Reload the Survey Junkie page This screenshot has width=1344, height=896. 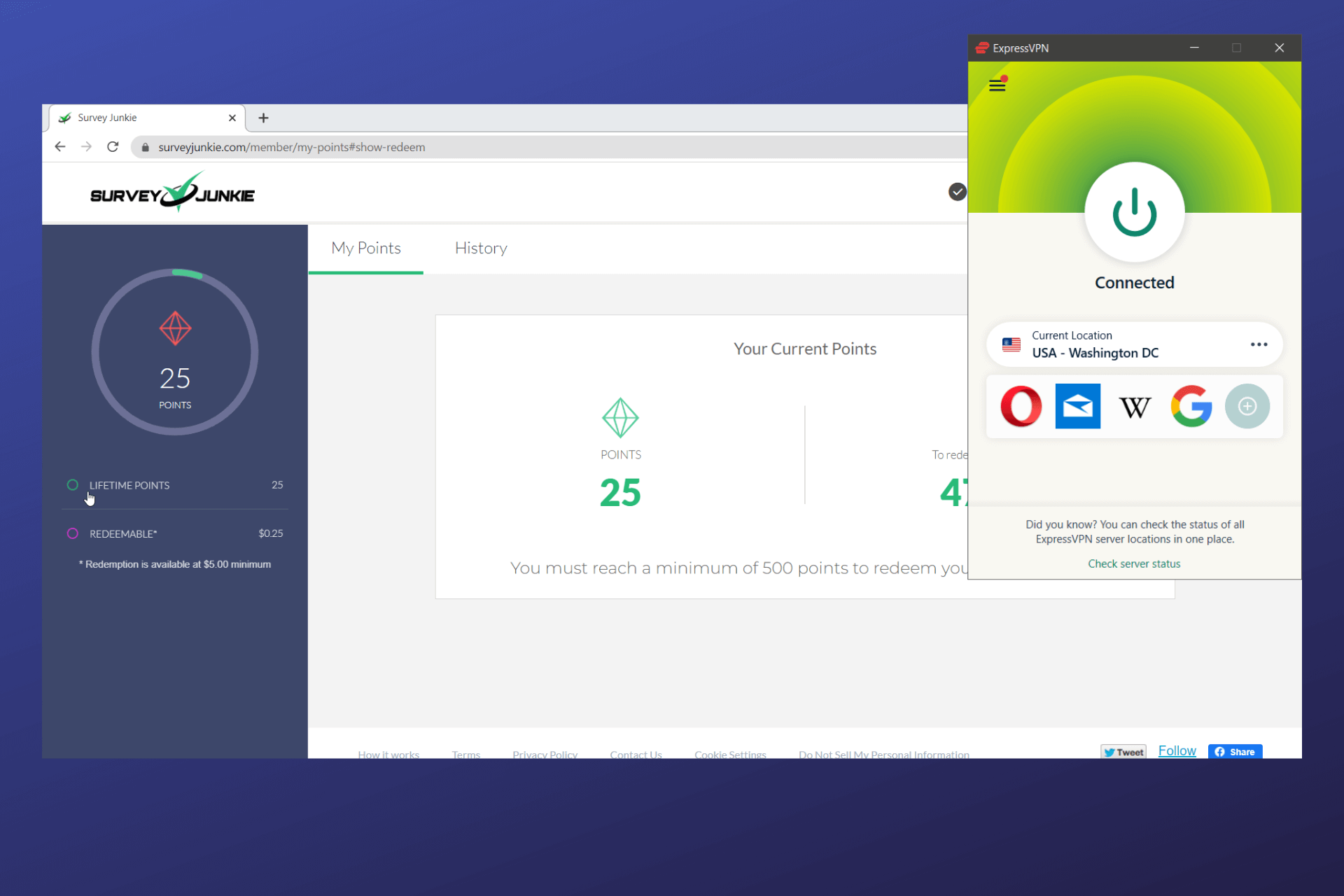point(113,146)
